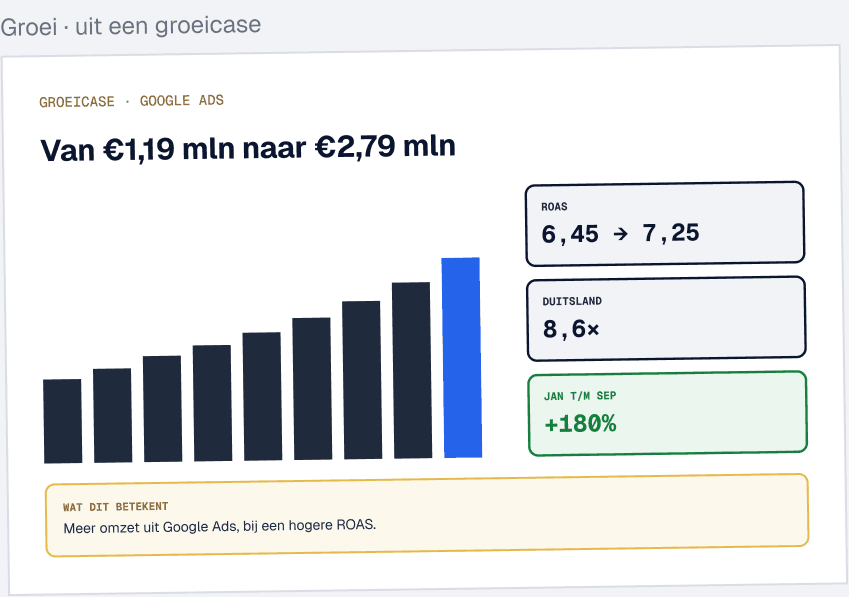Select the Duitsland 8,6× card

coord(666,318)
